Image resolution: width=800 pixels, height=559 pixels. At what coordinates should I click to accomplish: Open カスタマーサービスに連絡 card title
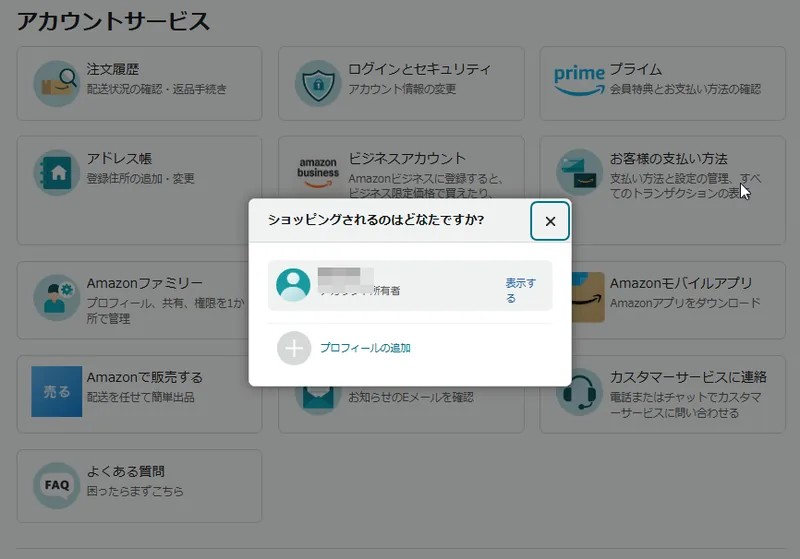tap(688, 377)
